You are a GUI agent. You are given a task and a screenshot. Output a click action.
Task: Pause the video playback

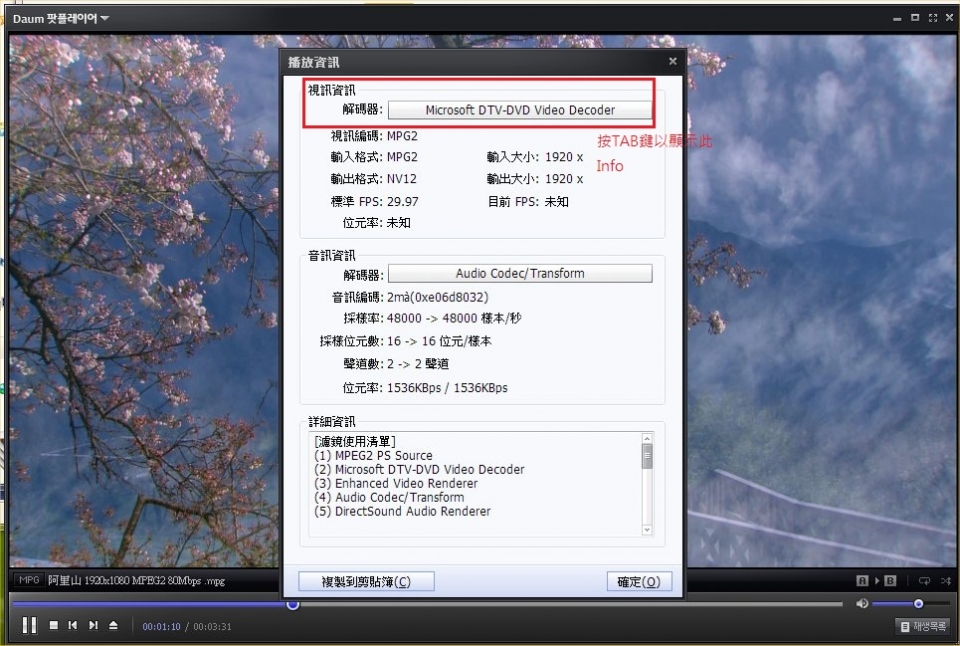(x=29, y=625)
